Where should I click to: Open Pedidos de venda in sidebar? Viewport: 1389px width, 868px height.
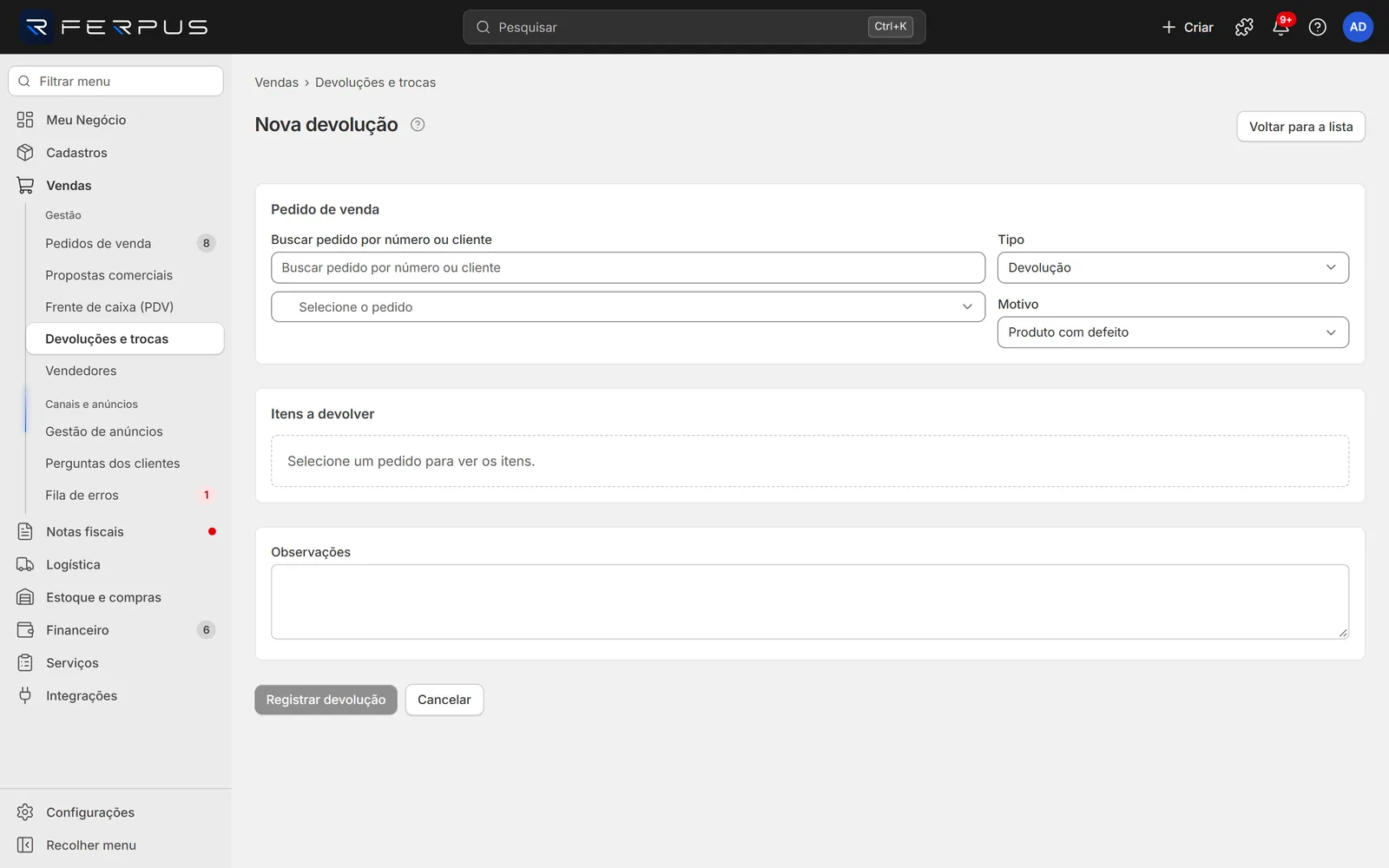pos(124,243)
